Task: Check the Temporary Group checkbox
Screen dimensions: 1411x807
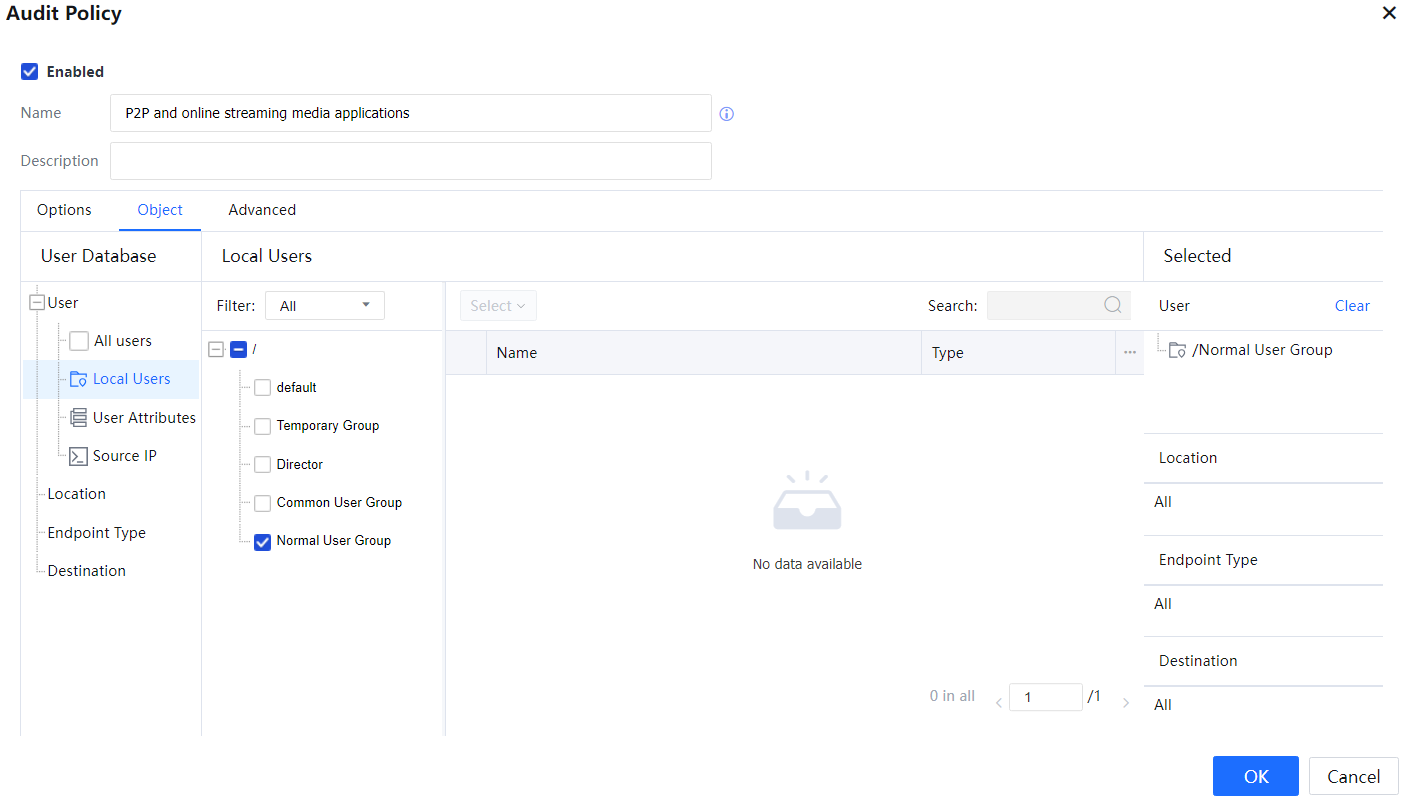Action: 262,426
